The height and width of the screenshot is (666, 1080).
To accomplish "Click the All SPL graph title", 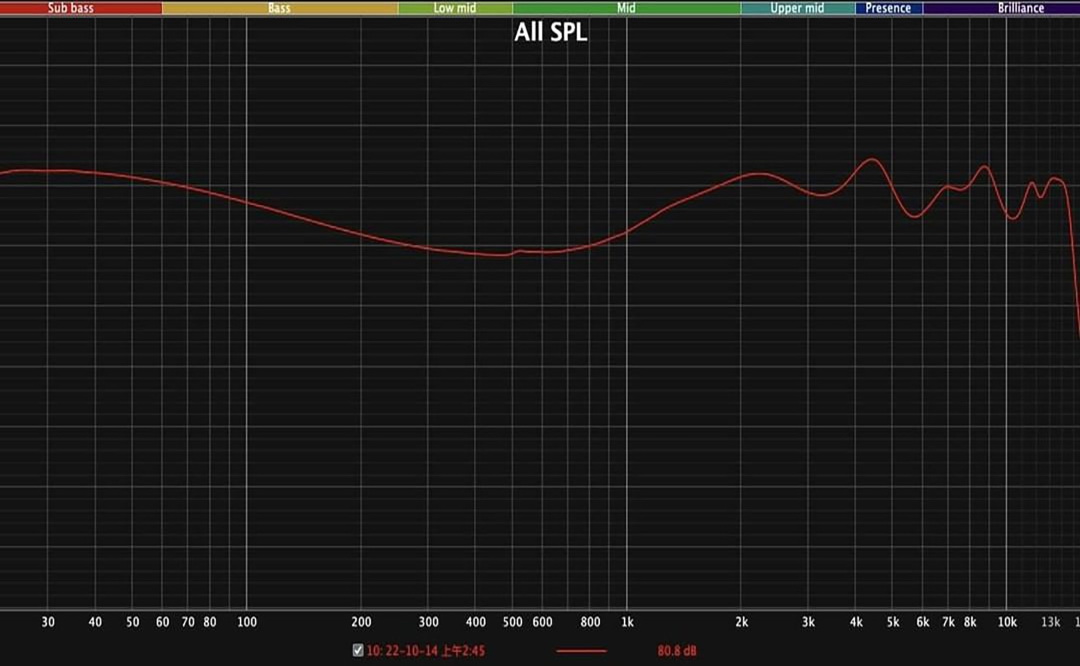I will click(551, 32).
